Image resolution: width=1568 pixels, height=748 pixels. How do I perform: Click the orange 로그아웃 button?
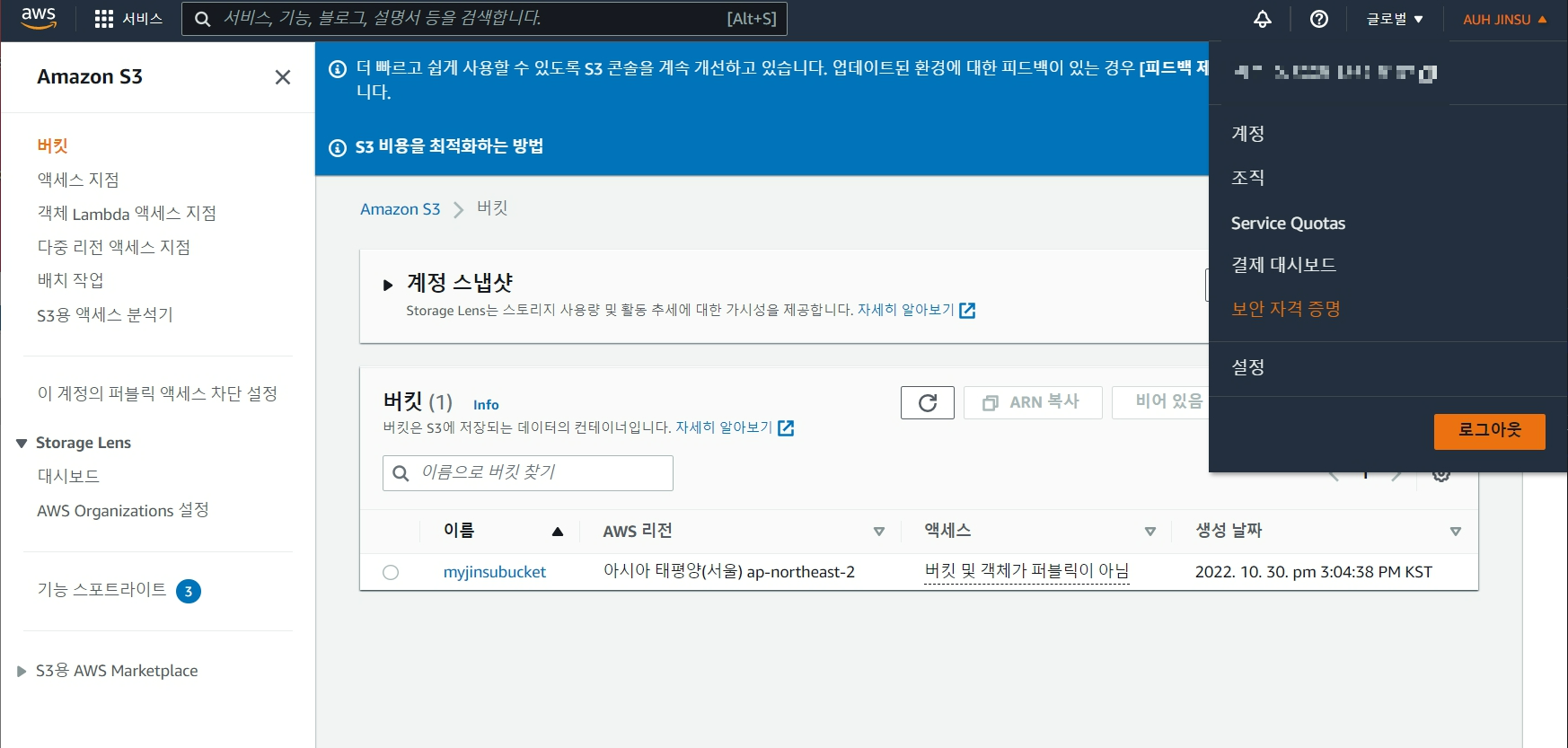pos(1490,431)
